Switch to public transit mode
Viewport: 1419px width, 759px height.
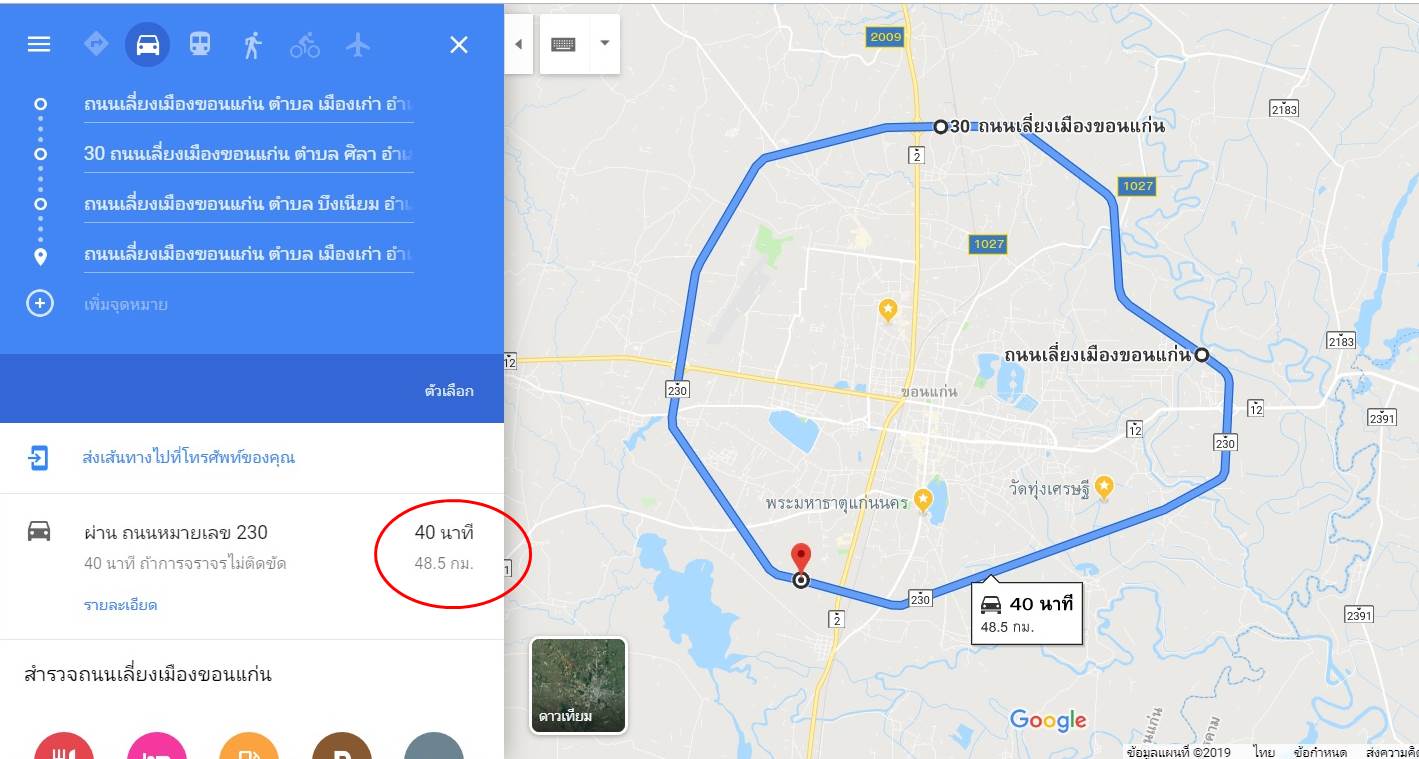200,44
